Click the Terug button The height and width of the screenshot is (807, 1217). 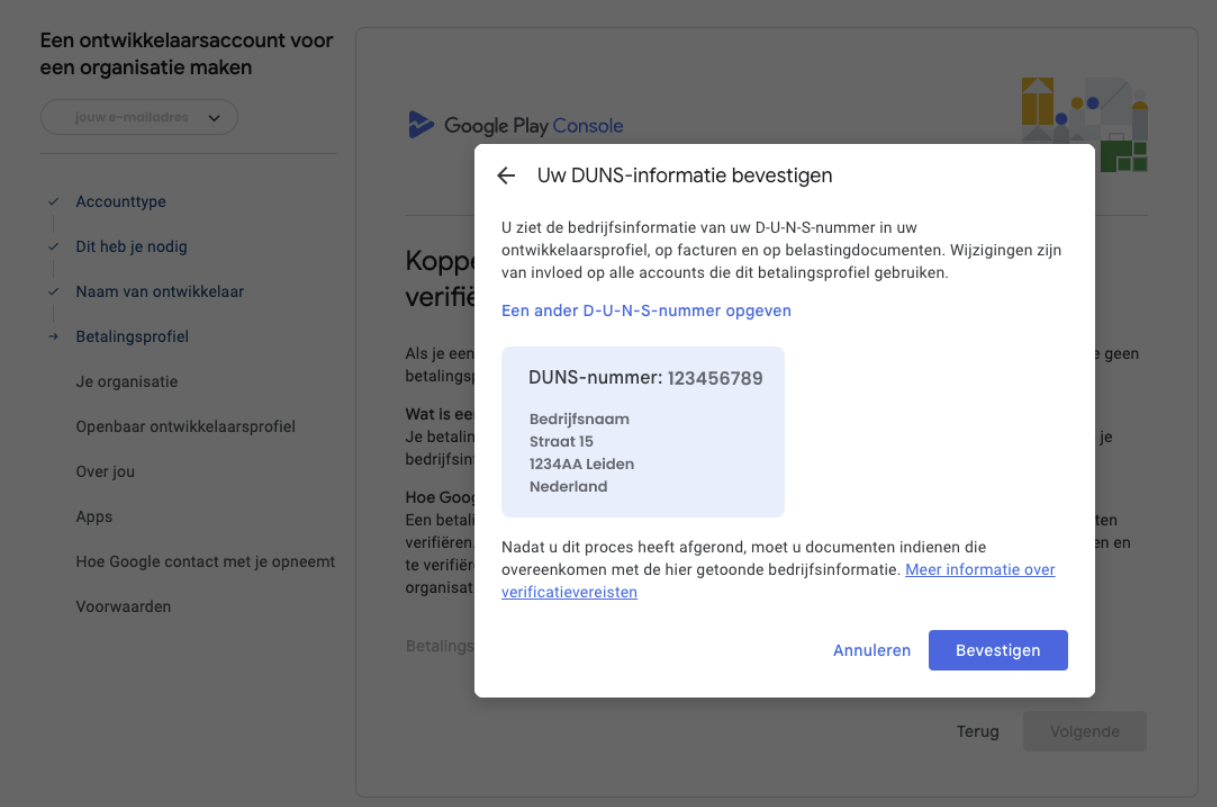977,731
